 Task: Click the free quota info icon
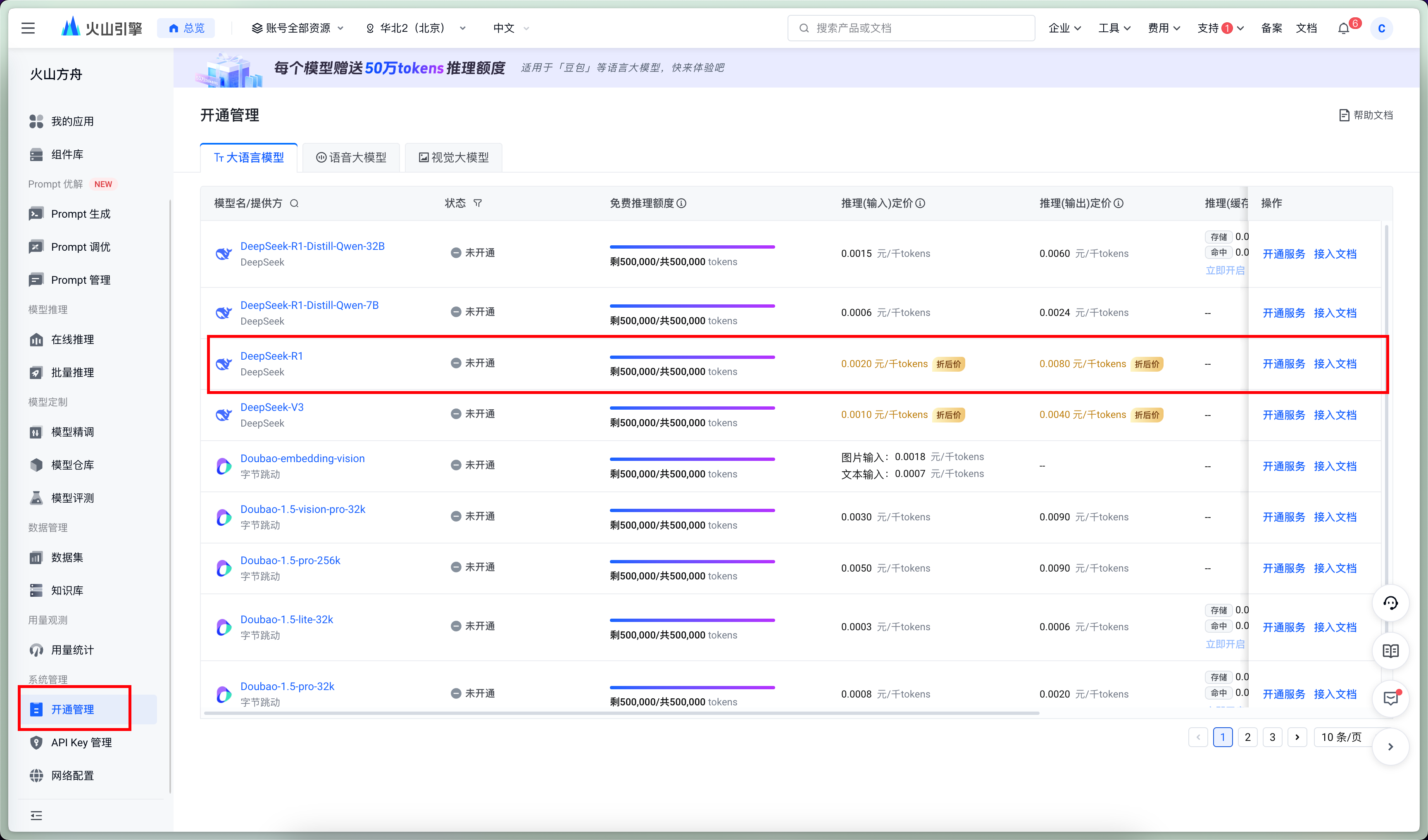pos(682,203)
